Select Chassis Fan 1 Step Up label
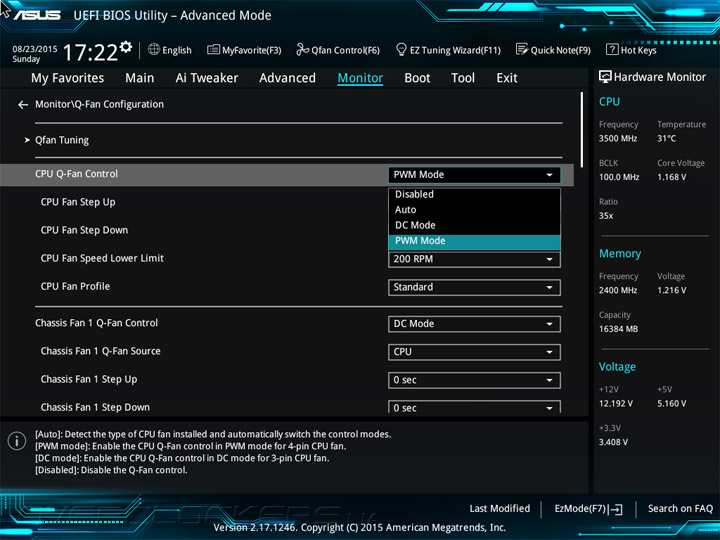 [89, 380]
